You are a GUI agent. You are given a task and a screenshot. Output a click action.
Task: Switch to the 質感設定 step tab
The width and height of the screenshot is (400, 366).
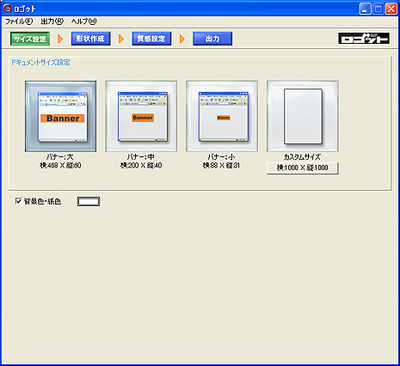(x=152, y=39)
